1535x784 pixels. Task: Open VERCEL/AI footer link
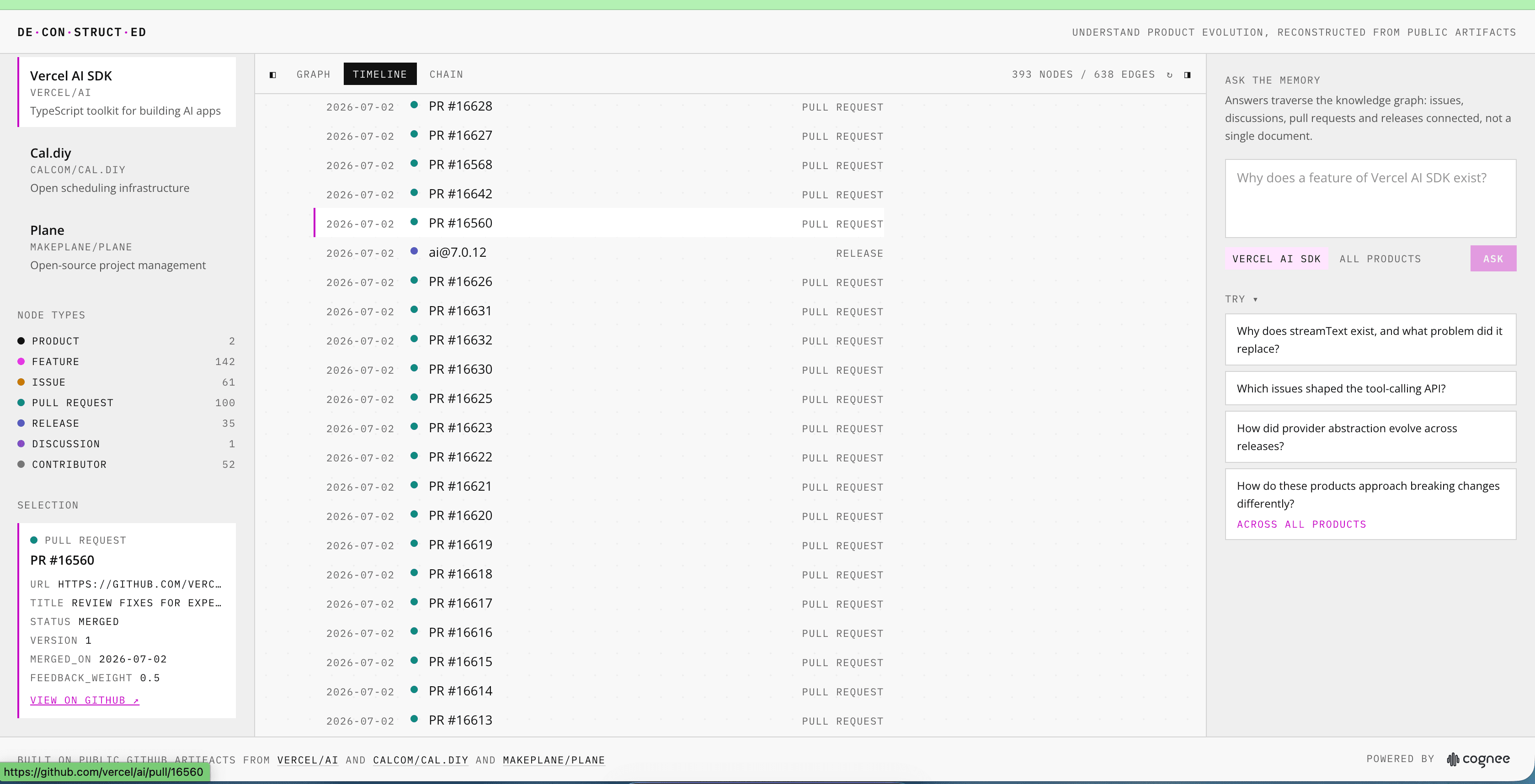[x=308, y=760]
